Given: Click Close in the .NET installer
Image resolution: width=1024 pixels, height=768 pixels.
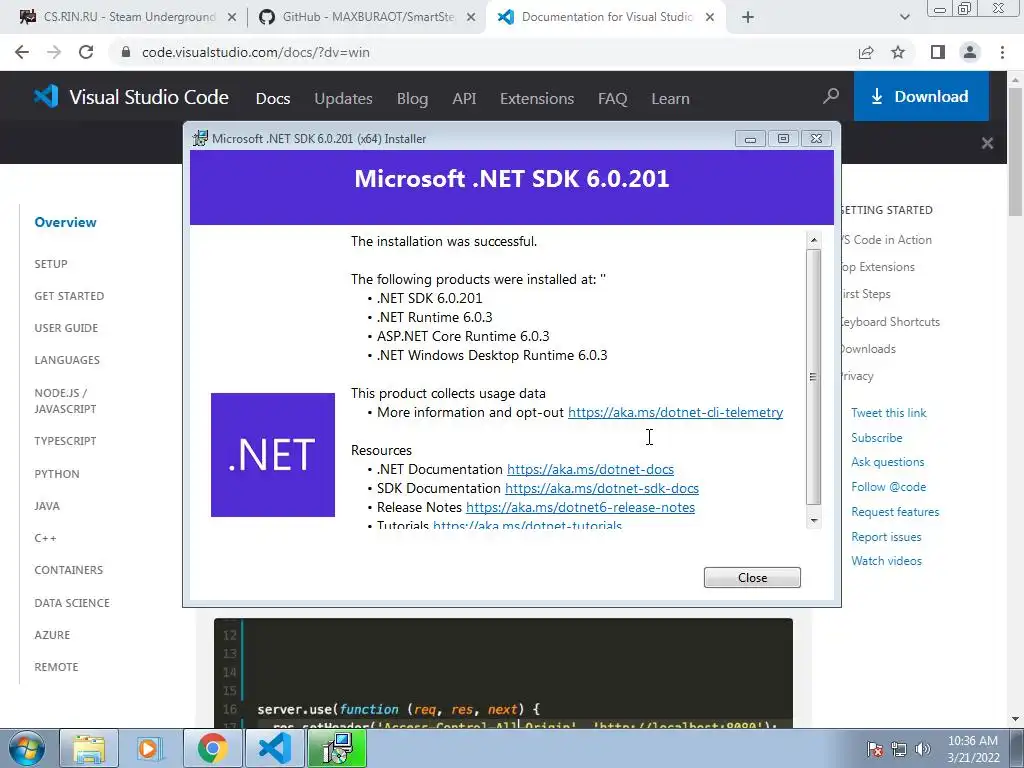Looking at the screenshot, I should tap(752, 577).
